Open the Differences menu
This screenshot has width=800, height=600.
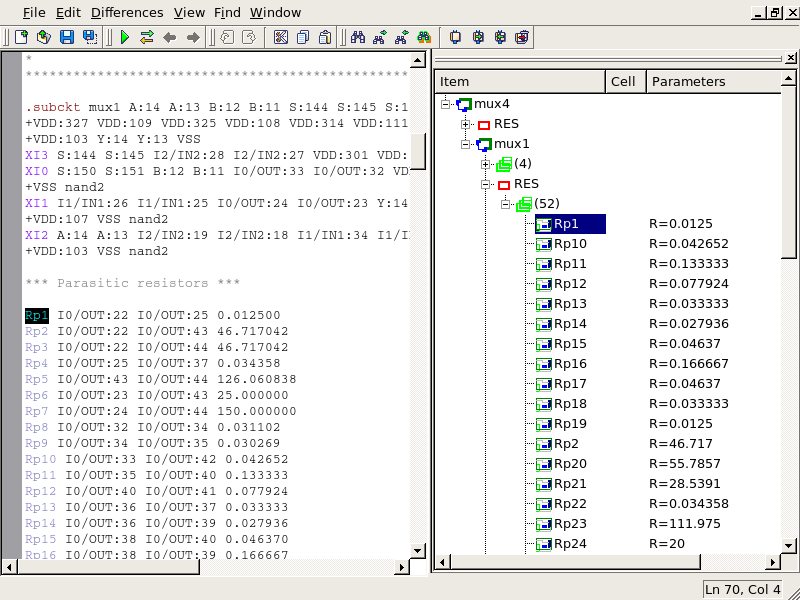pyautogui.click(x=126, y=13)
